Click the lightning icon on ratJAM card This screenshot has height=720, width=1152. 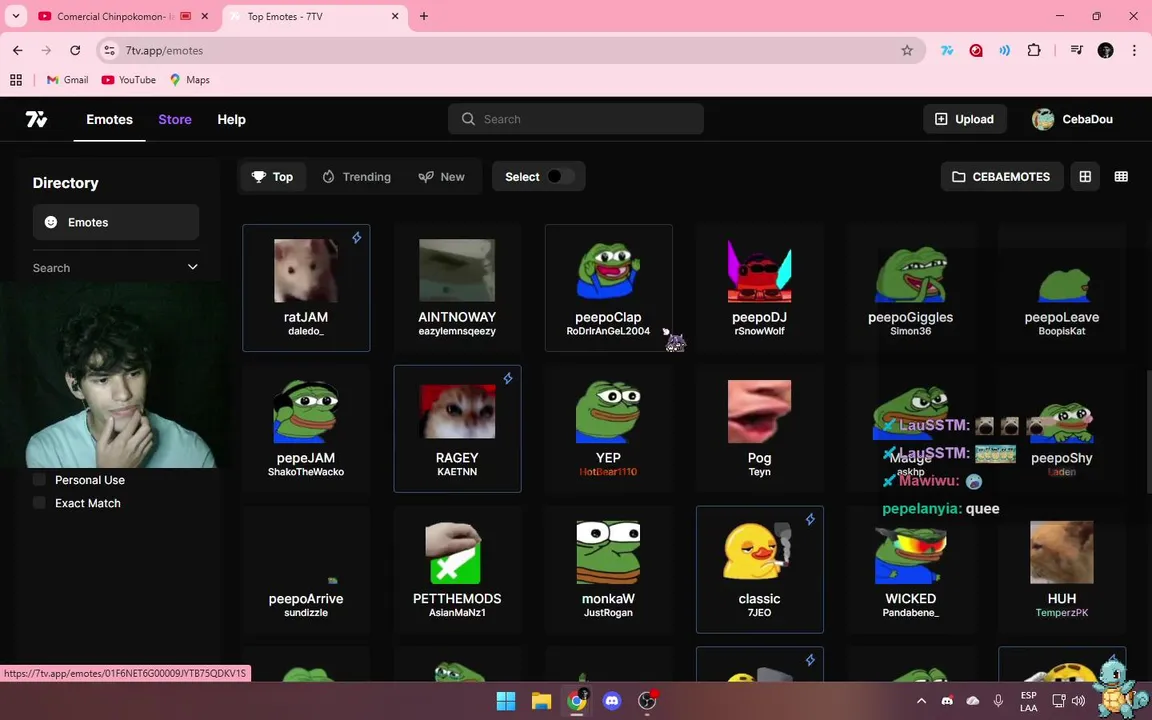coord(356,237)
